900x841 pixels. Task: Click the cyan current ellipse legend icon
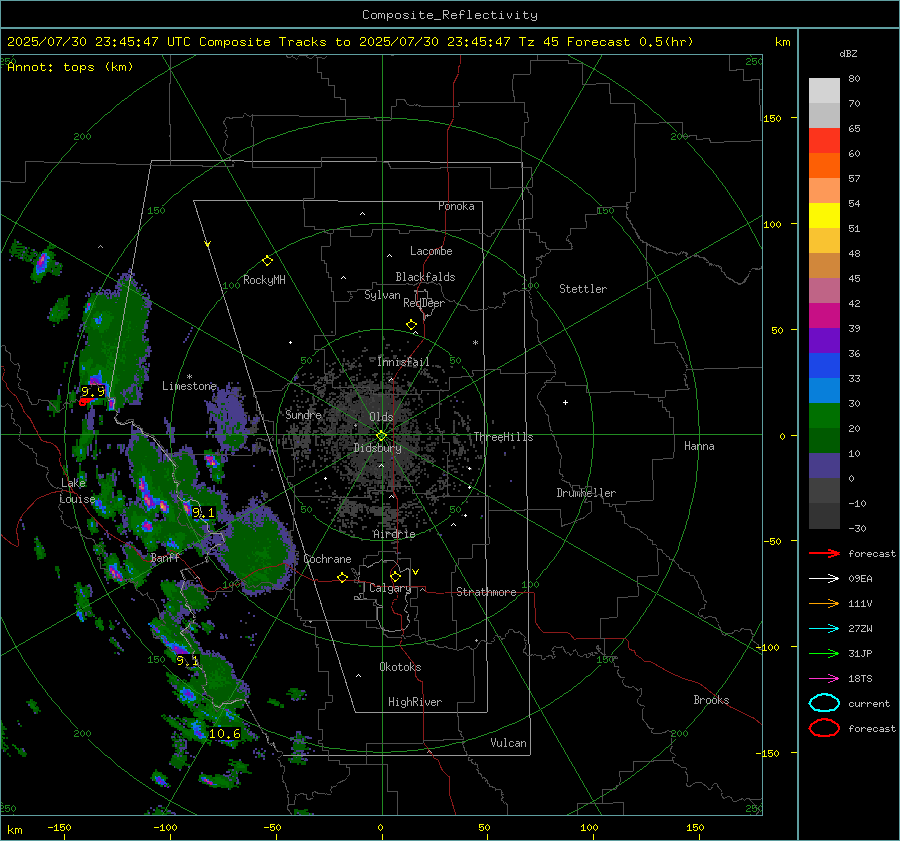pyautogui.click(x=824, y=703)
